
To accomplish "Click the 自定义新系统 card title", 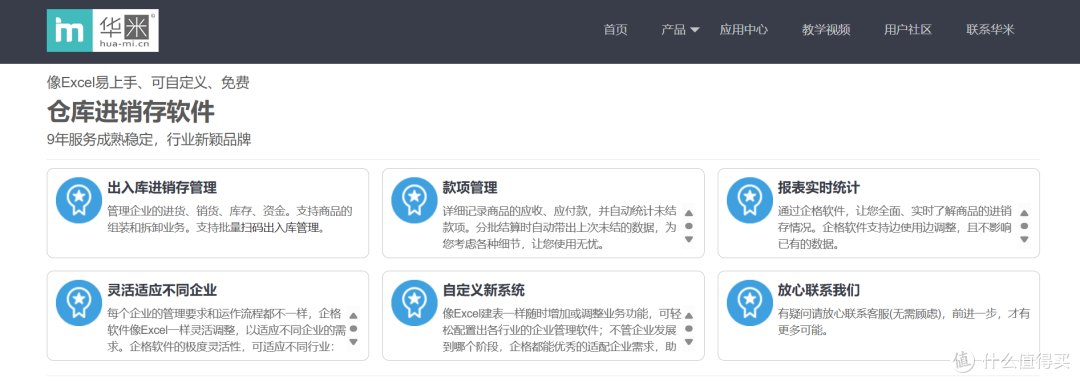I will click(x=484, y=291).
